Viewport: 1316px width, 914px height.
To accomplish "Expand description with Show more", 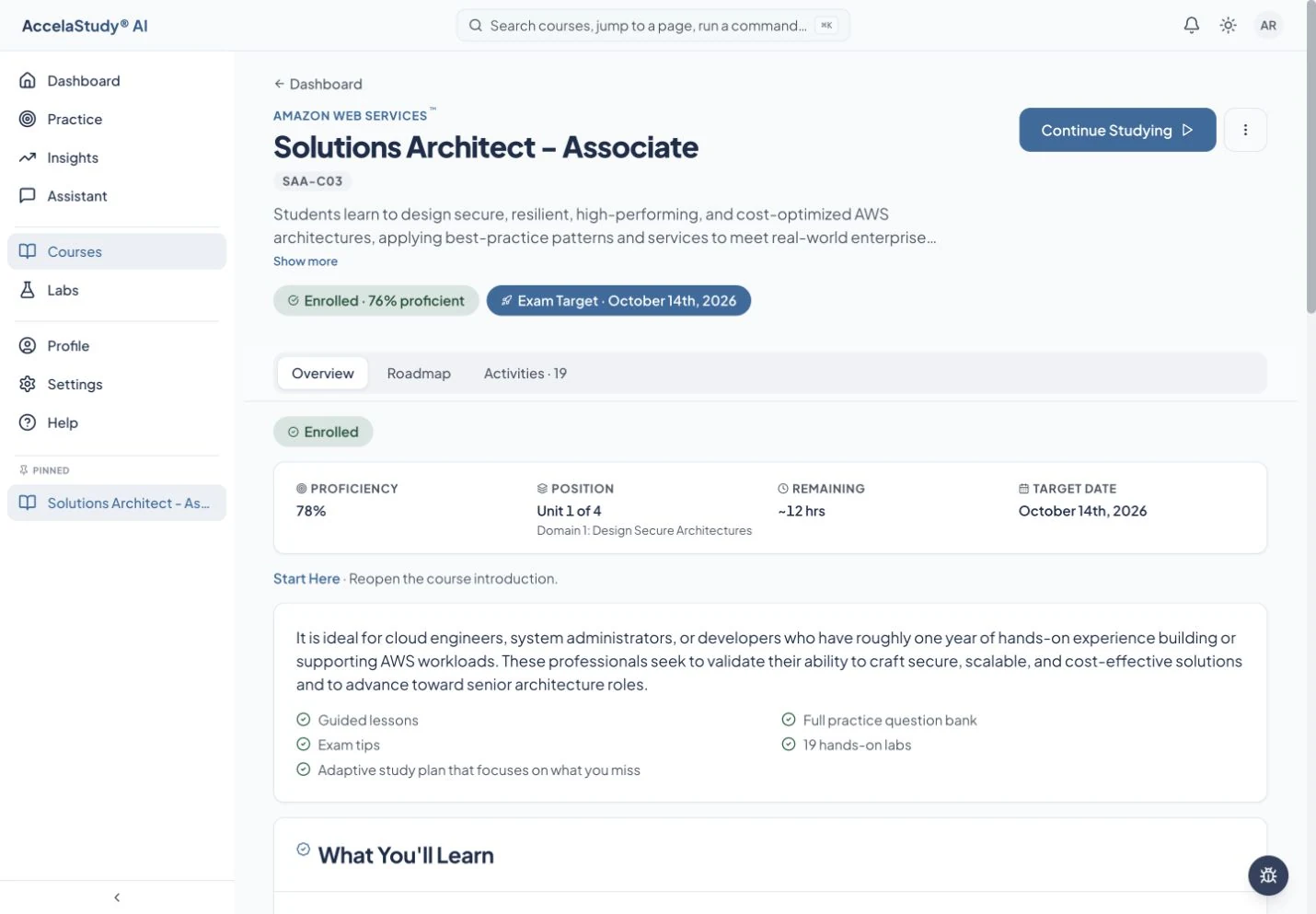I will point(306,261).
